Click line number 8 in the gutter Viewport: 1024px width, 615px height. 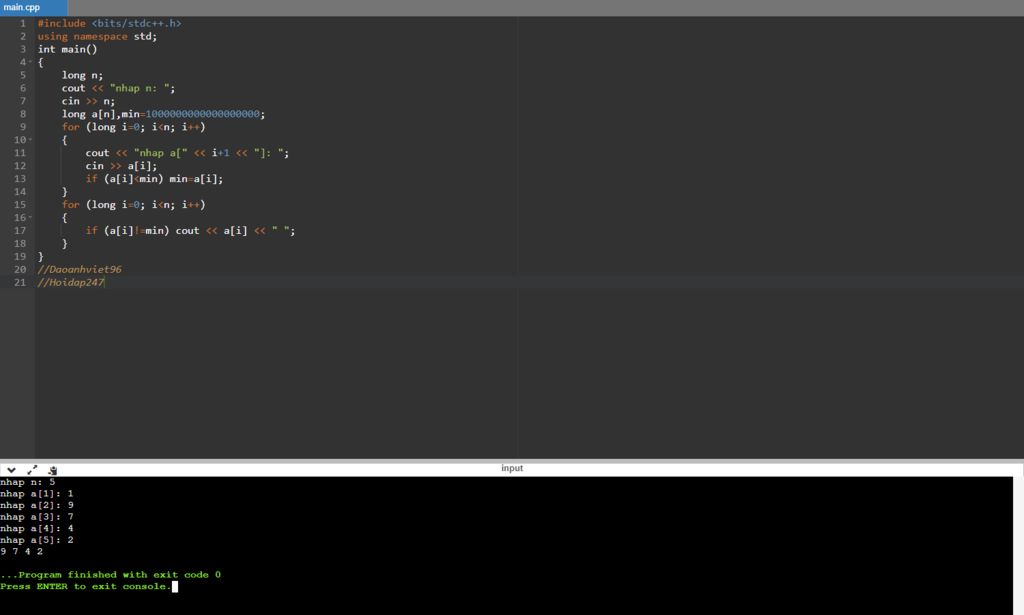point(23,114)
